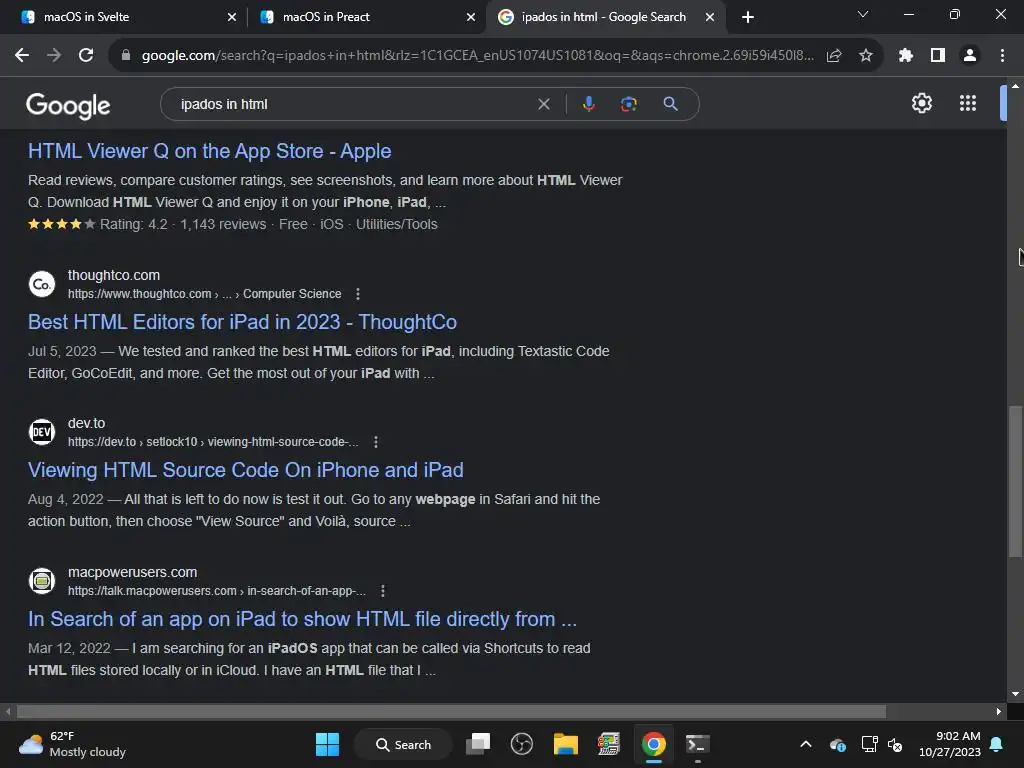Open the In Search of an app on iPad result

(302, 619)
